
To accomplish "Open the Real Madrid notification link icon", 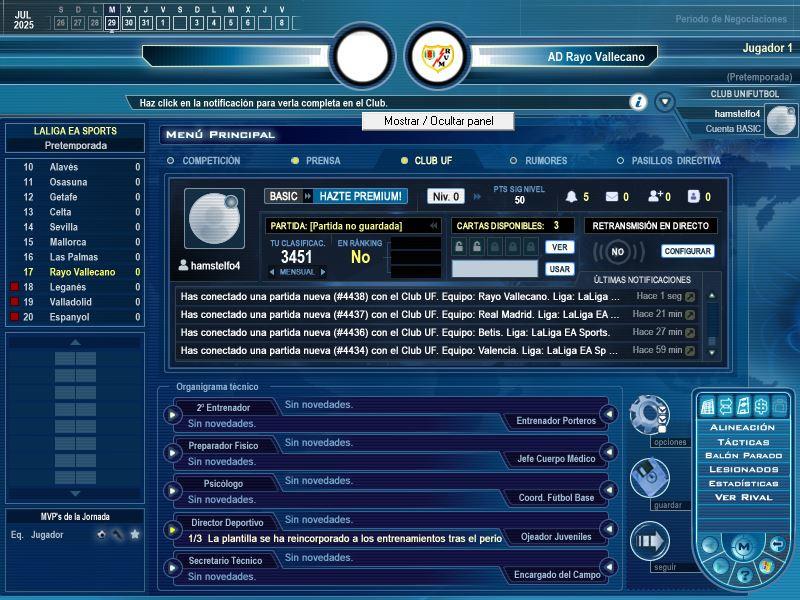I will [x=690, y=315].
